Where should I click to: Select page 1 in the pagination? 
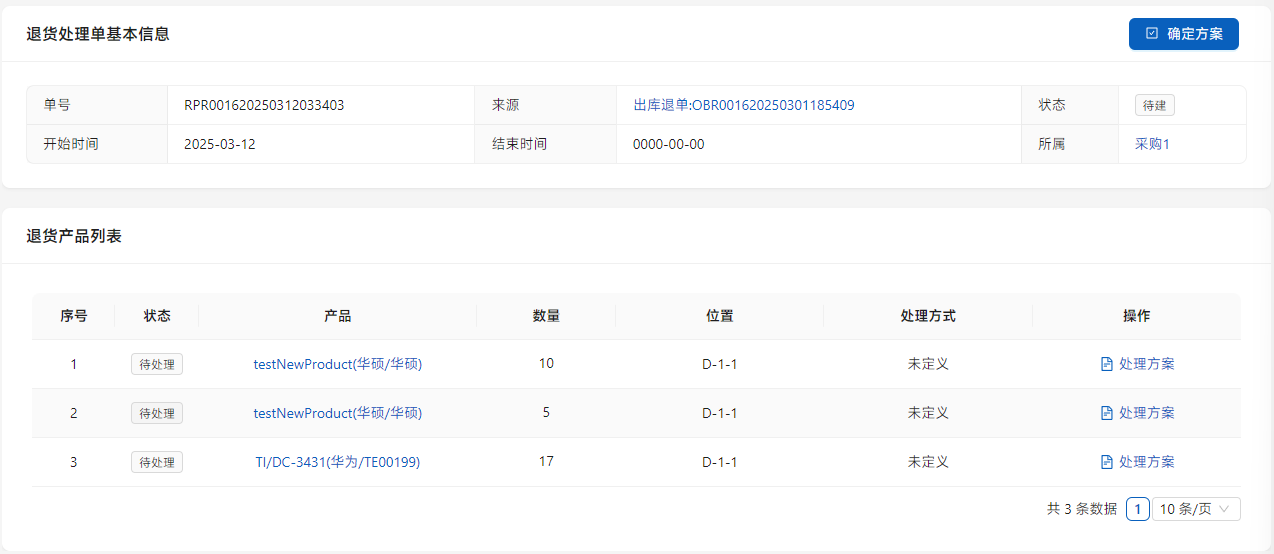click(1137, 509)
